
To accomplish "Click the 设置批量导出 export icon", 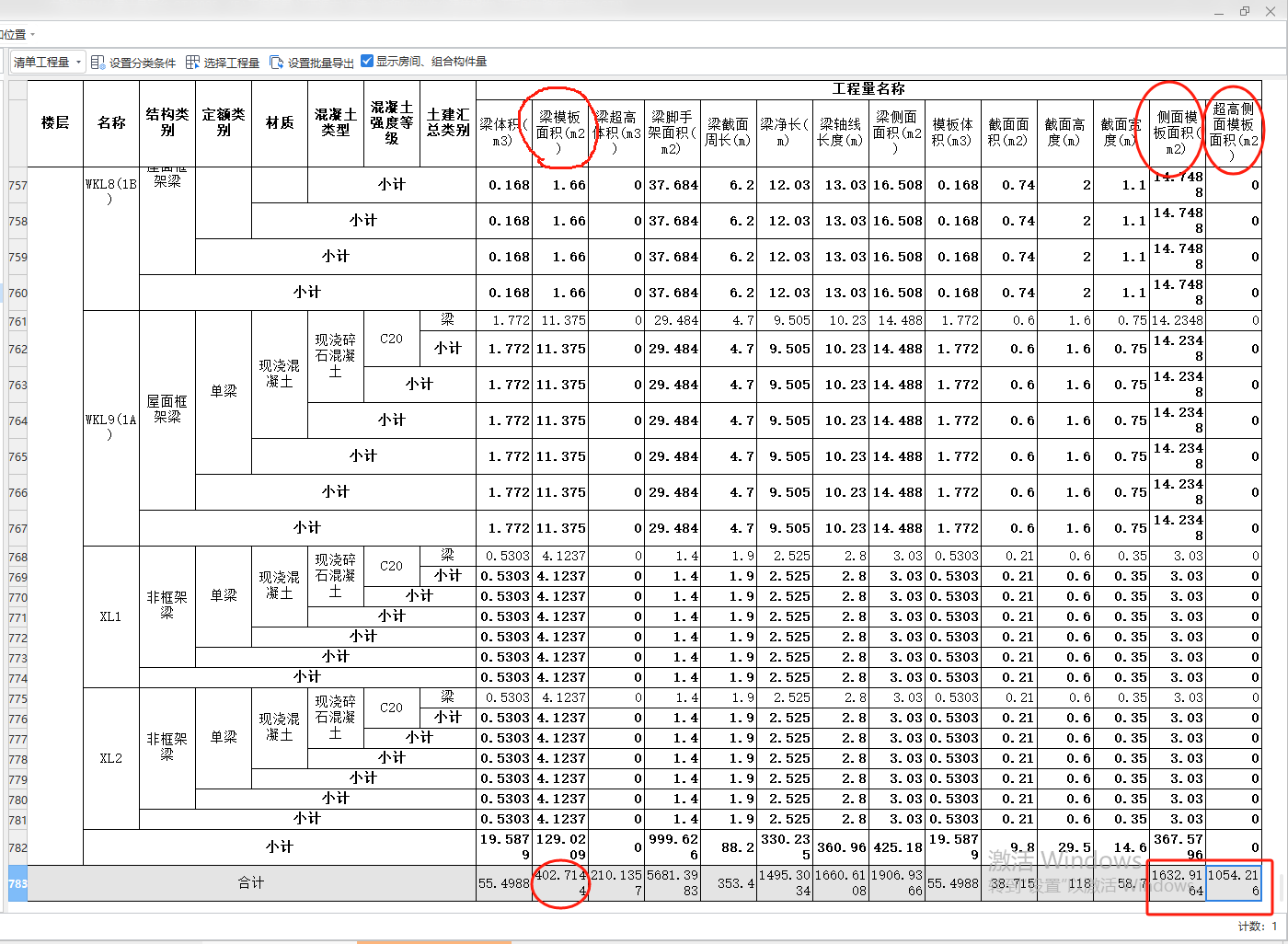I will tap(276, 63).
